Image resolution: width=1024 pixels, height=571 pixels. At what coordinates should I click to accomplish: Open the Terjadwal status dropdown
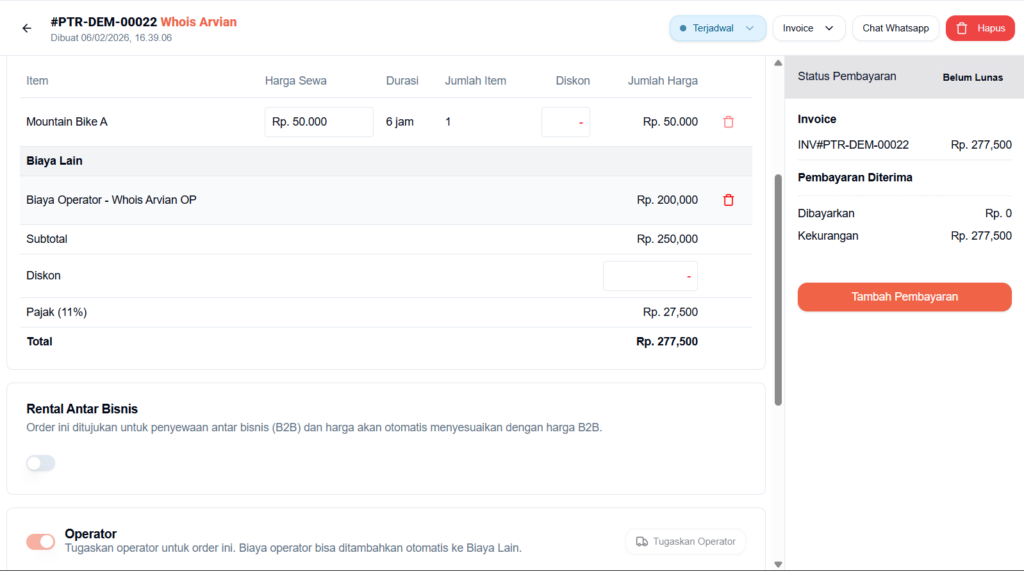[x=717, y=28]
